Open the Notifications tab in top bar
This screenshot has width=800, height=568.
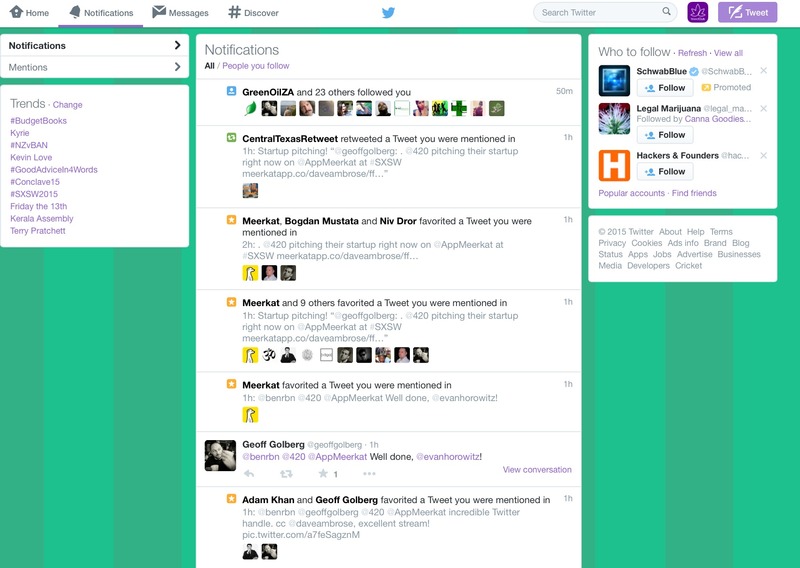point(101,12)
